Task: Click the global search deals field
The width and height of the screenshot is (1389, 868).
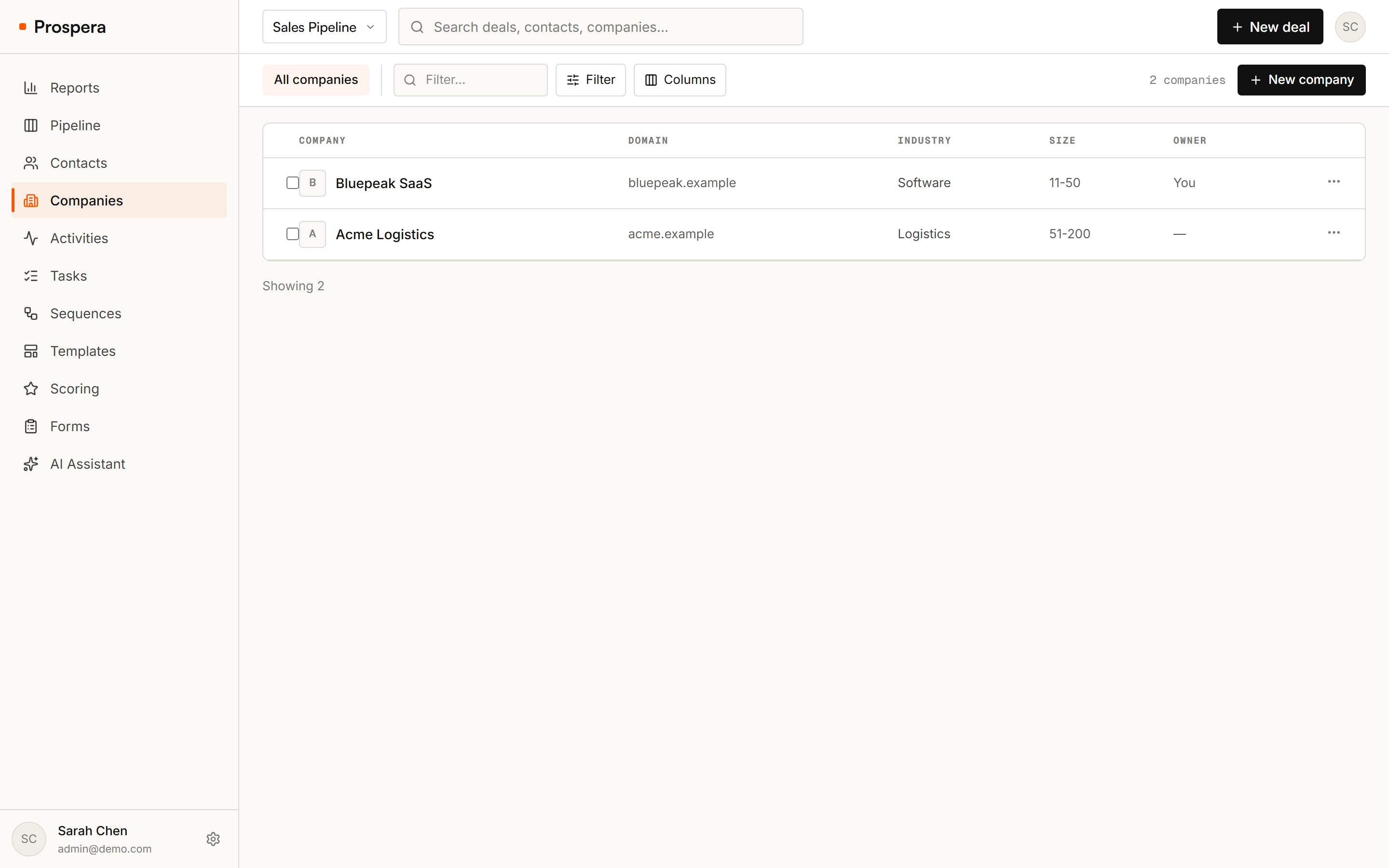Action: pyautogui.click(x=600, y=27)
